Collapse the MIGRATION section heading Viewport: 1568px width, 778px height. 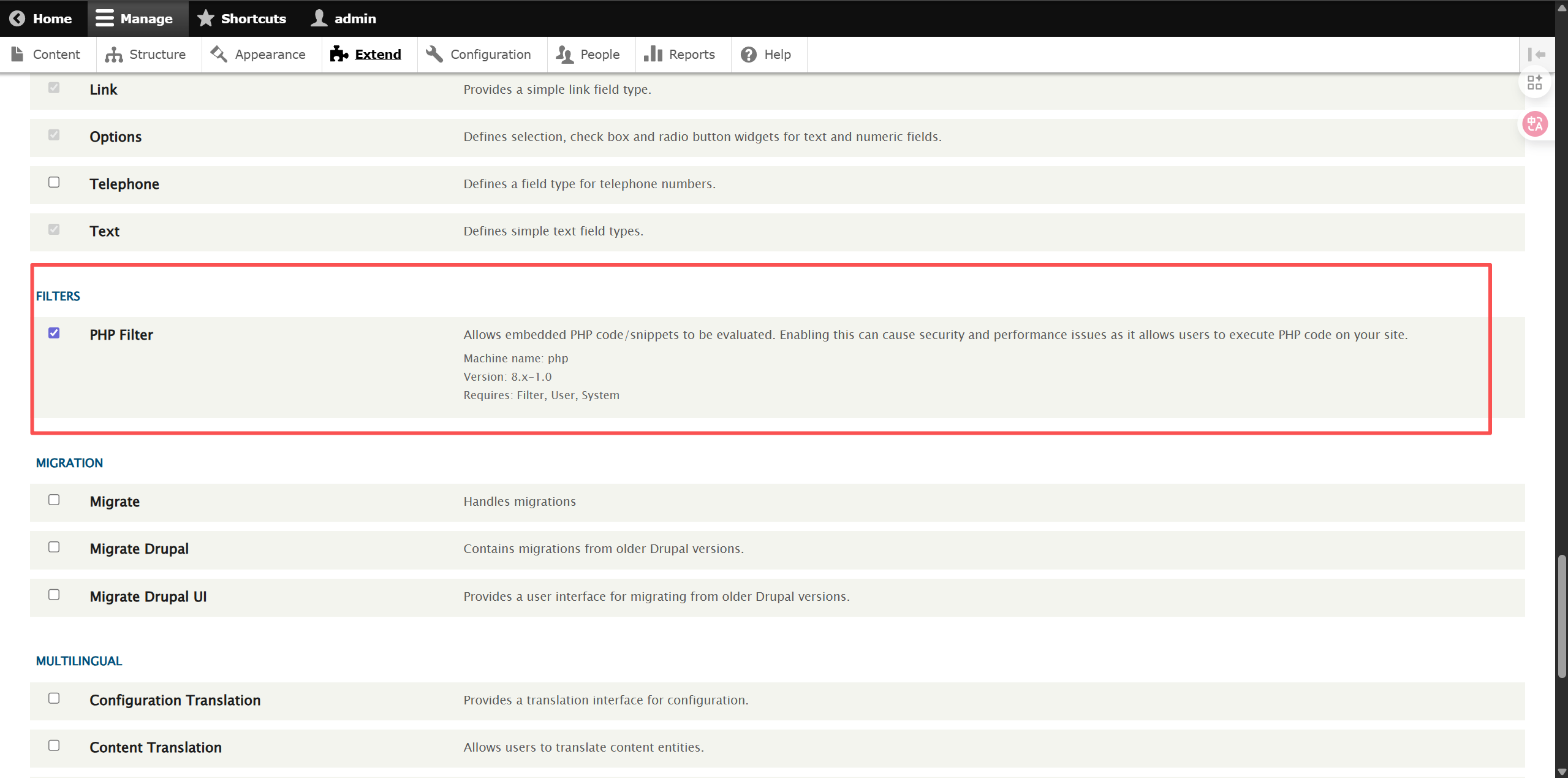pos(69,463)
